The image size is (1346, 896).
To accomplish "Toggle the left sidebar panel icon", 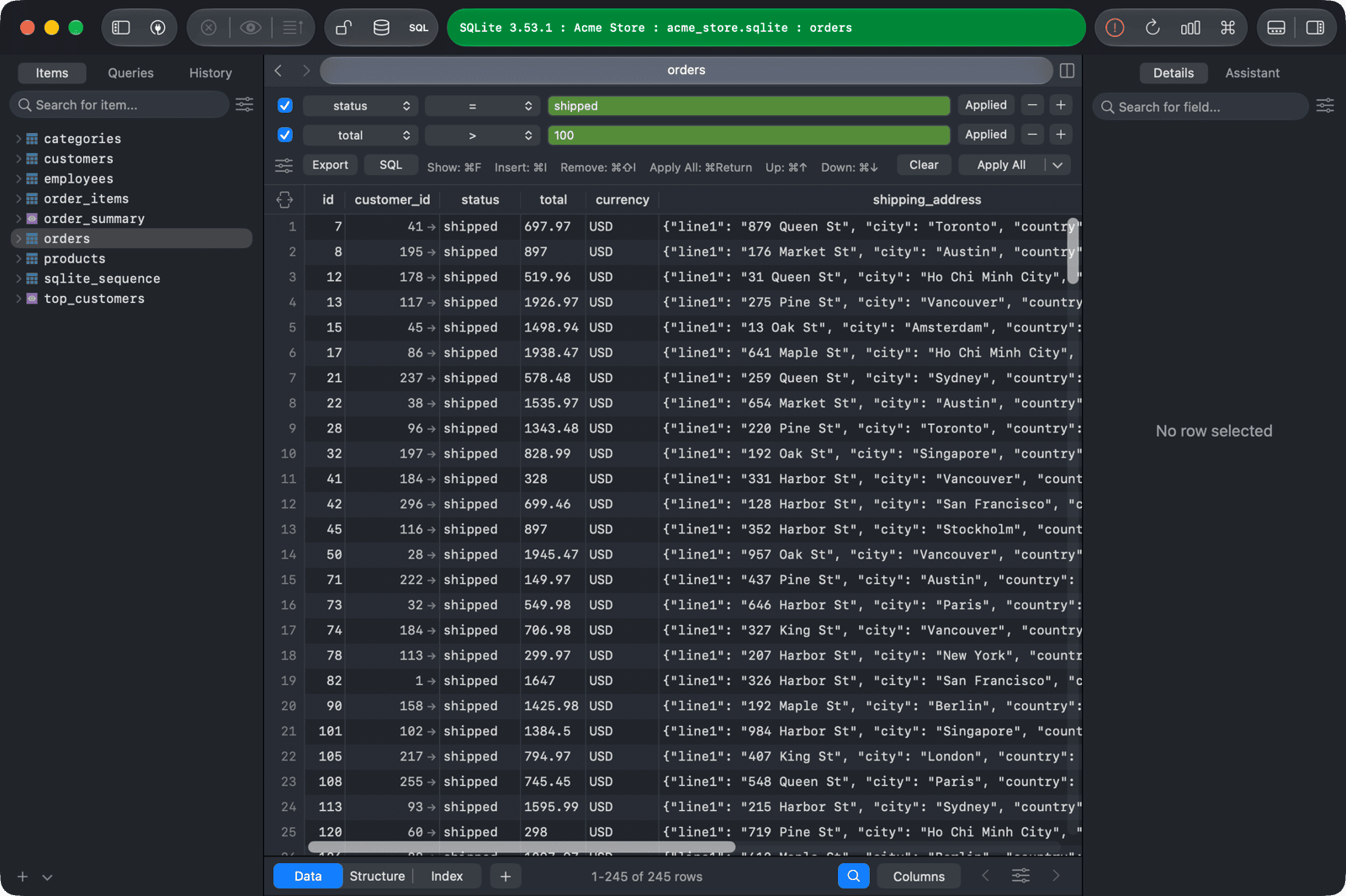I will click(x=121, y=28).
